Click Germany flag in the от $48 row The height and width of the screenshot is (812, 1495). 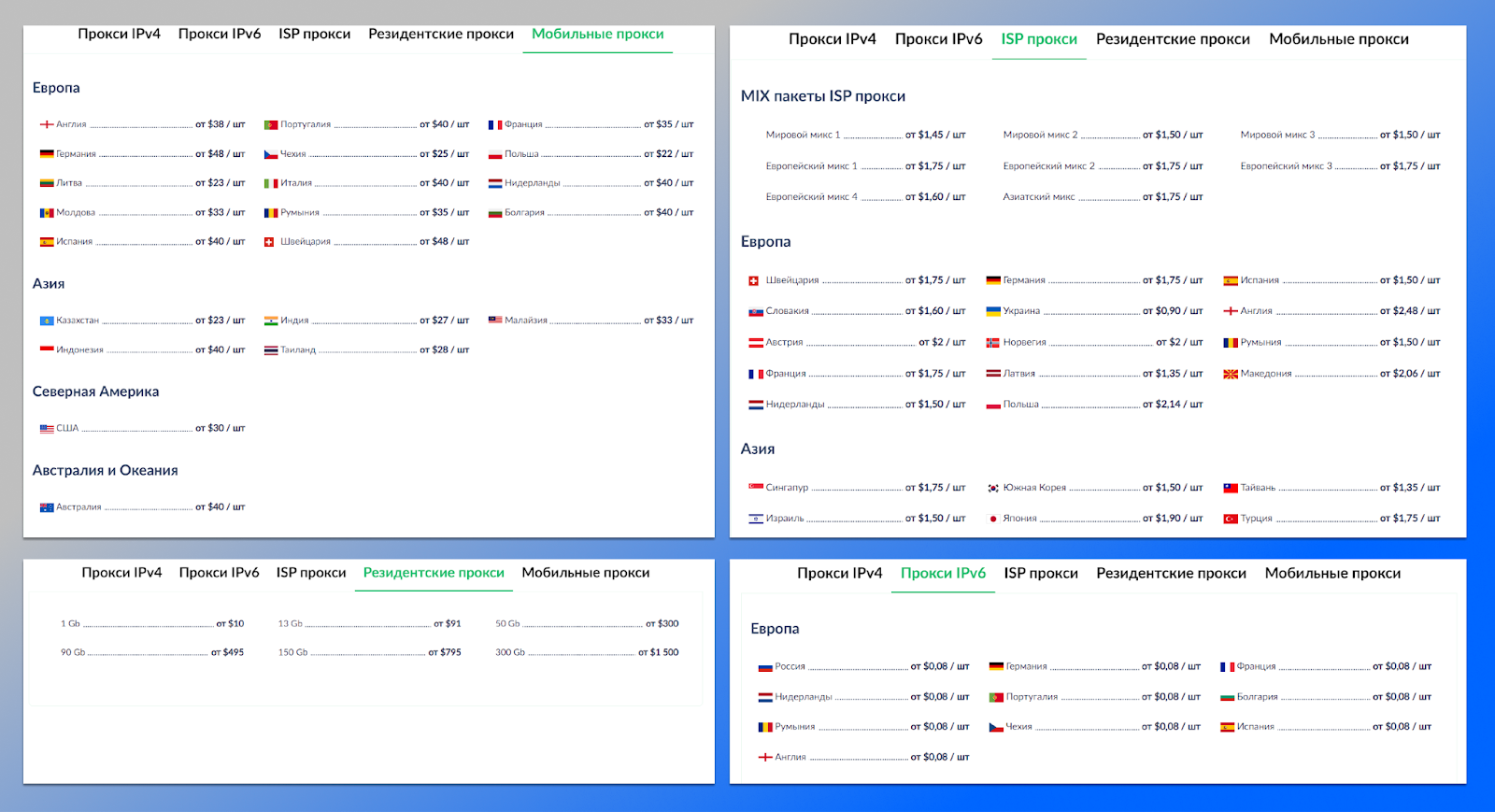pyautogui.click(x=46, y=154)
